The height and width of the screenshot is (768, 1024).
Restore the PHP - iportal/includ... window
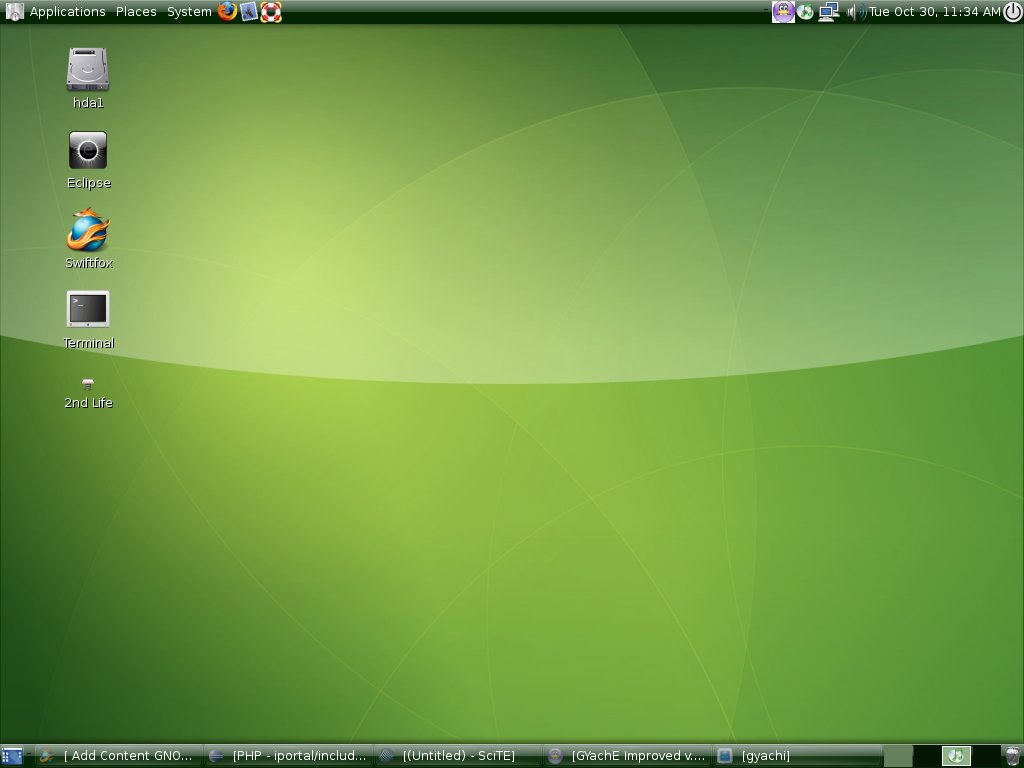coord(288,756)
